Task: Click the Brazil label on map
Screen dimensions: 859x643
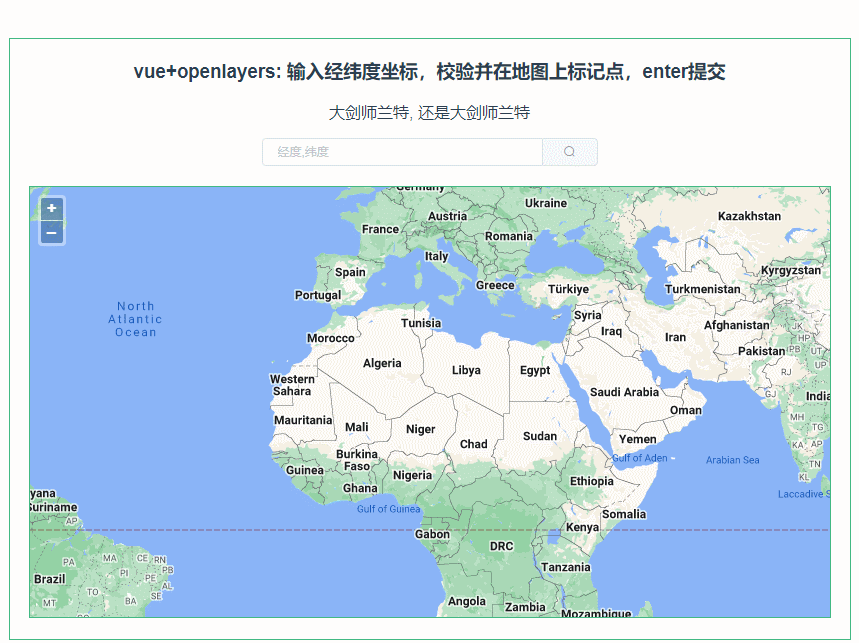Action: (x=49, y=579)
